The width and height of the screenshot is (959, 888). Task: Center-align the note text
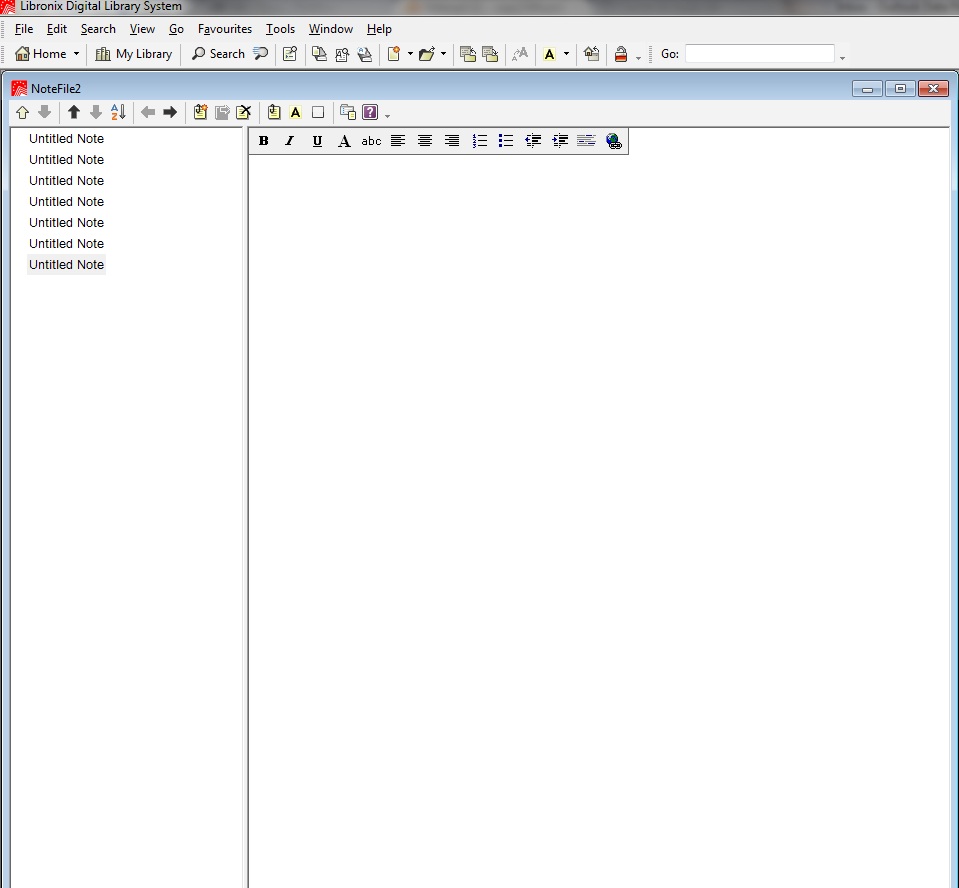point(425,141)
